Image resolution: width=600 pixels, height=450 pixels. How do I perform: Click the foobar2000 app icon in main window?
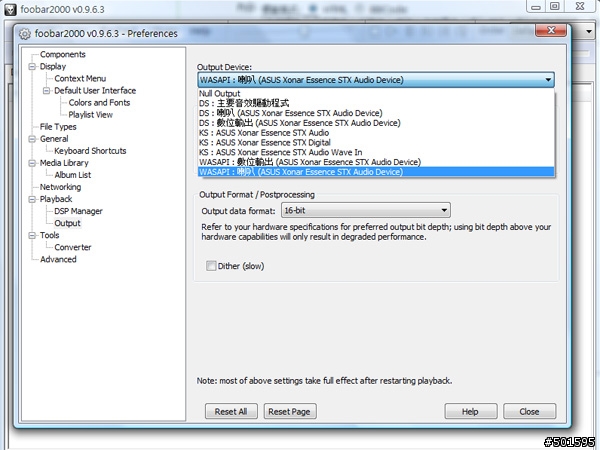point(10,9)
